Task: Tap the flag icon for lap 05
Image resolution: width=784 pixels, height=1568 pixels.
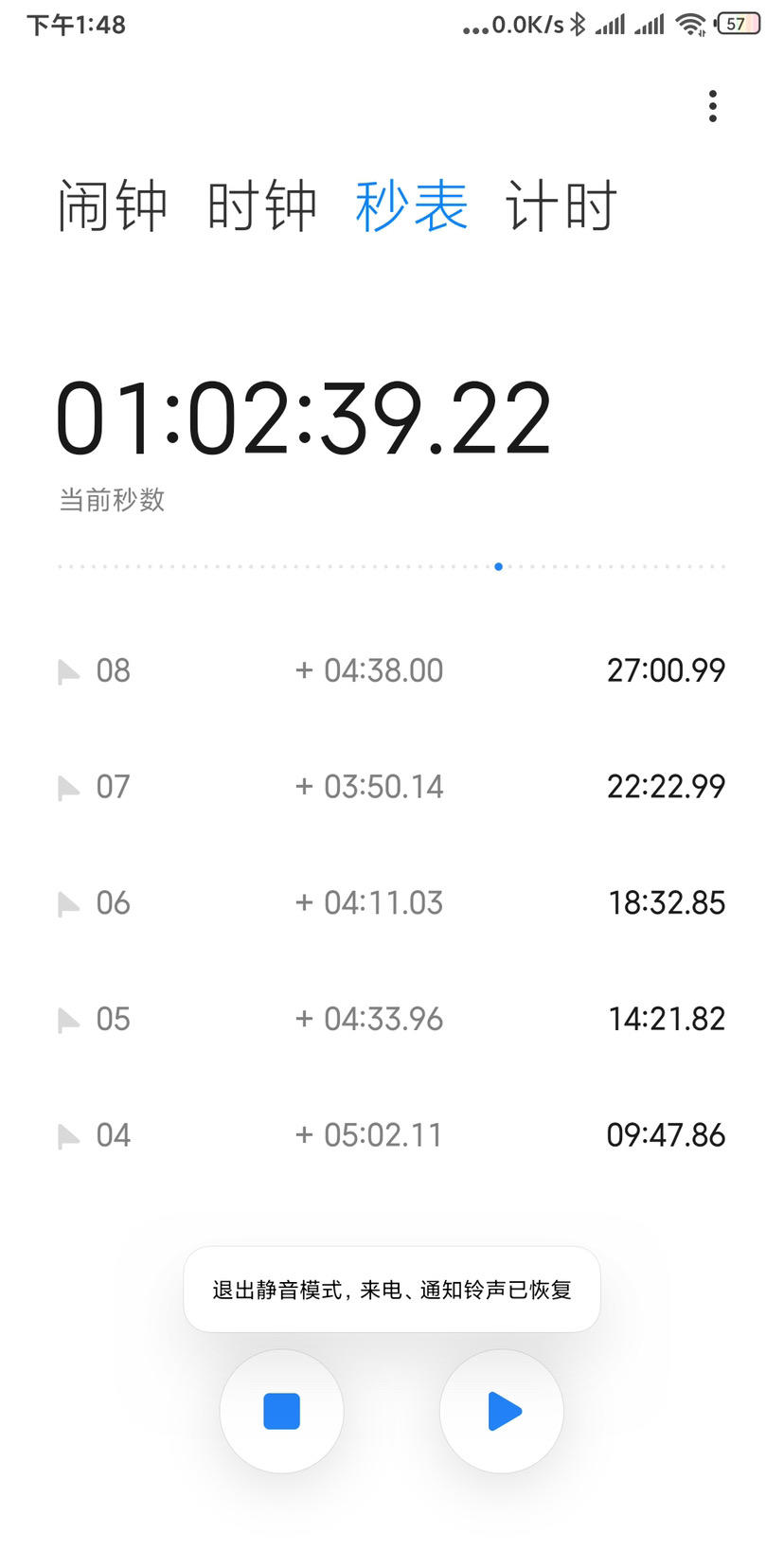Action: tap(68, 1021)
